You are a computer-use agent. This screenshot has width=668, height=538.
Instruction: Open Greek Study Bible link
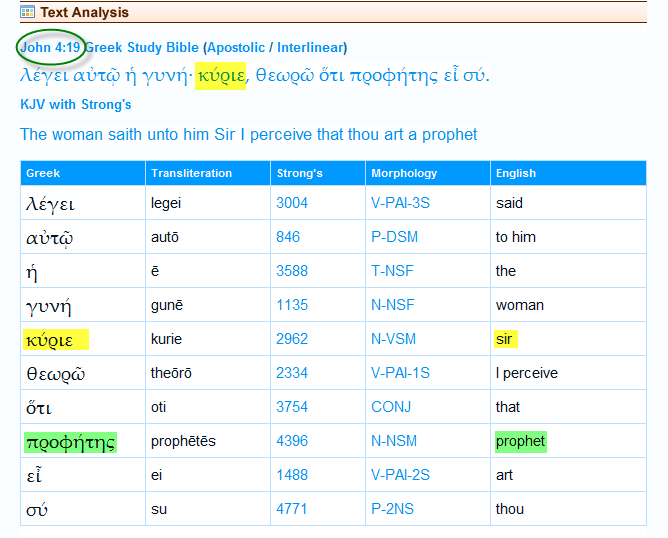pyautogui.click(x=141, y=47)
